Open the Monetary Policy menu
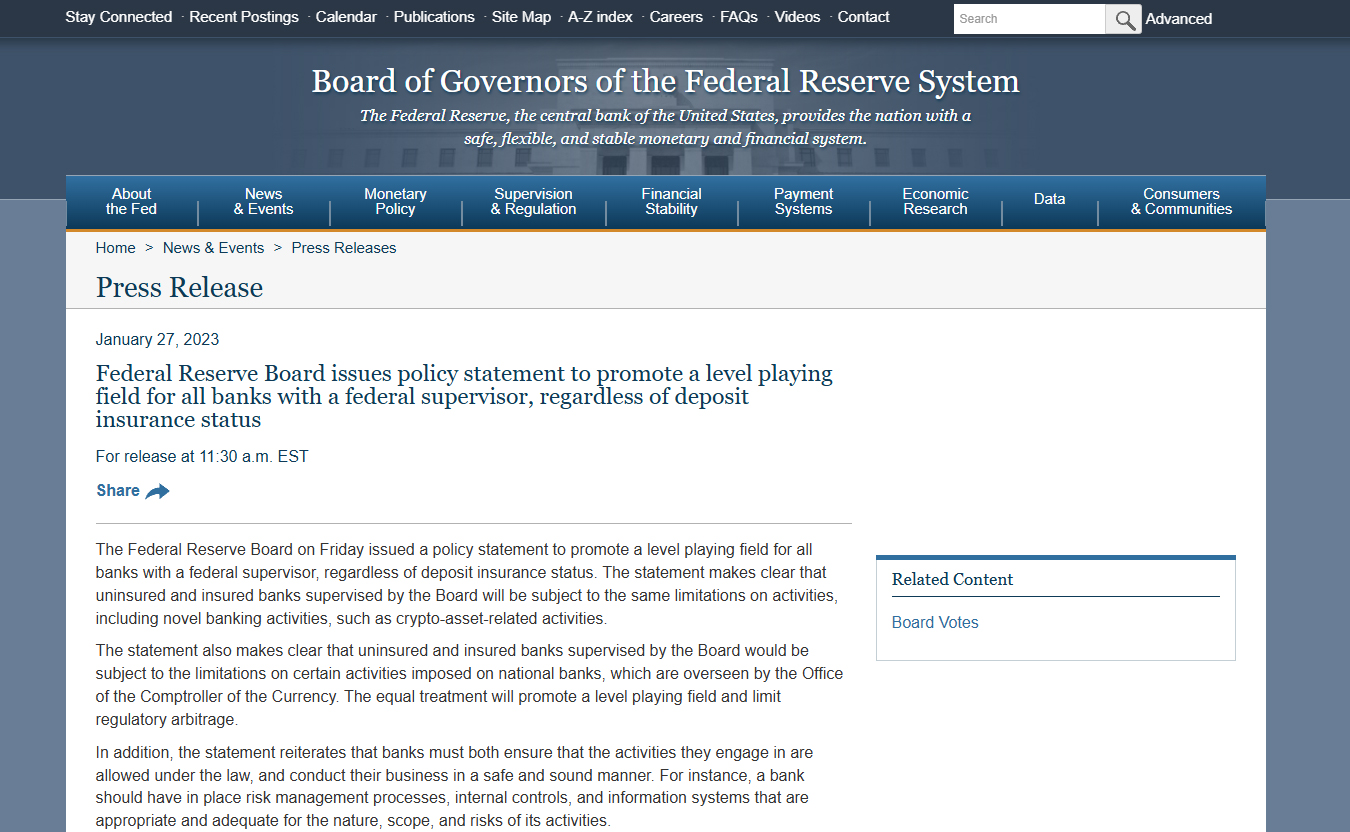 point(395,201)
